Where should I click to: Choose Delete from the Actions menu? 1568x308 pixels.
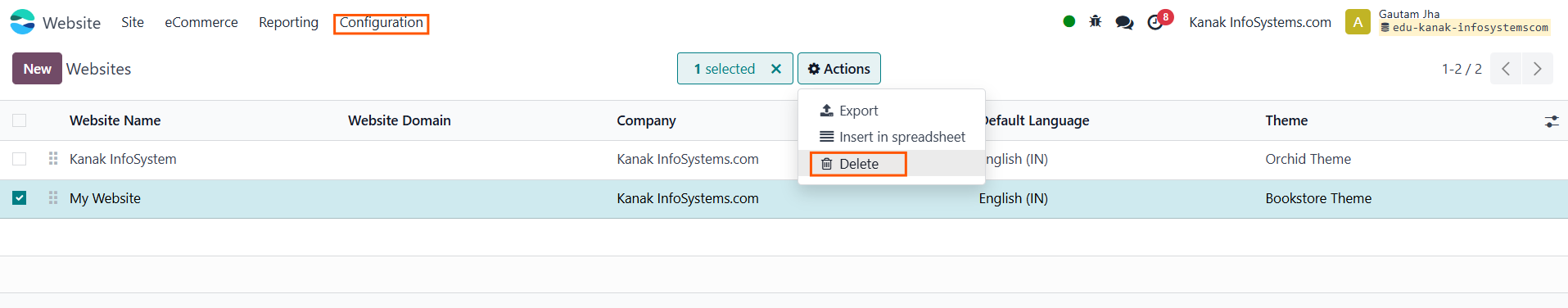(858, 164)
